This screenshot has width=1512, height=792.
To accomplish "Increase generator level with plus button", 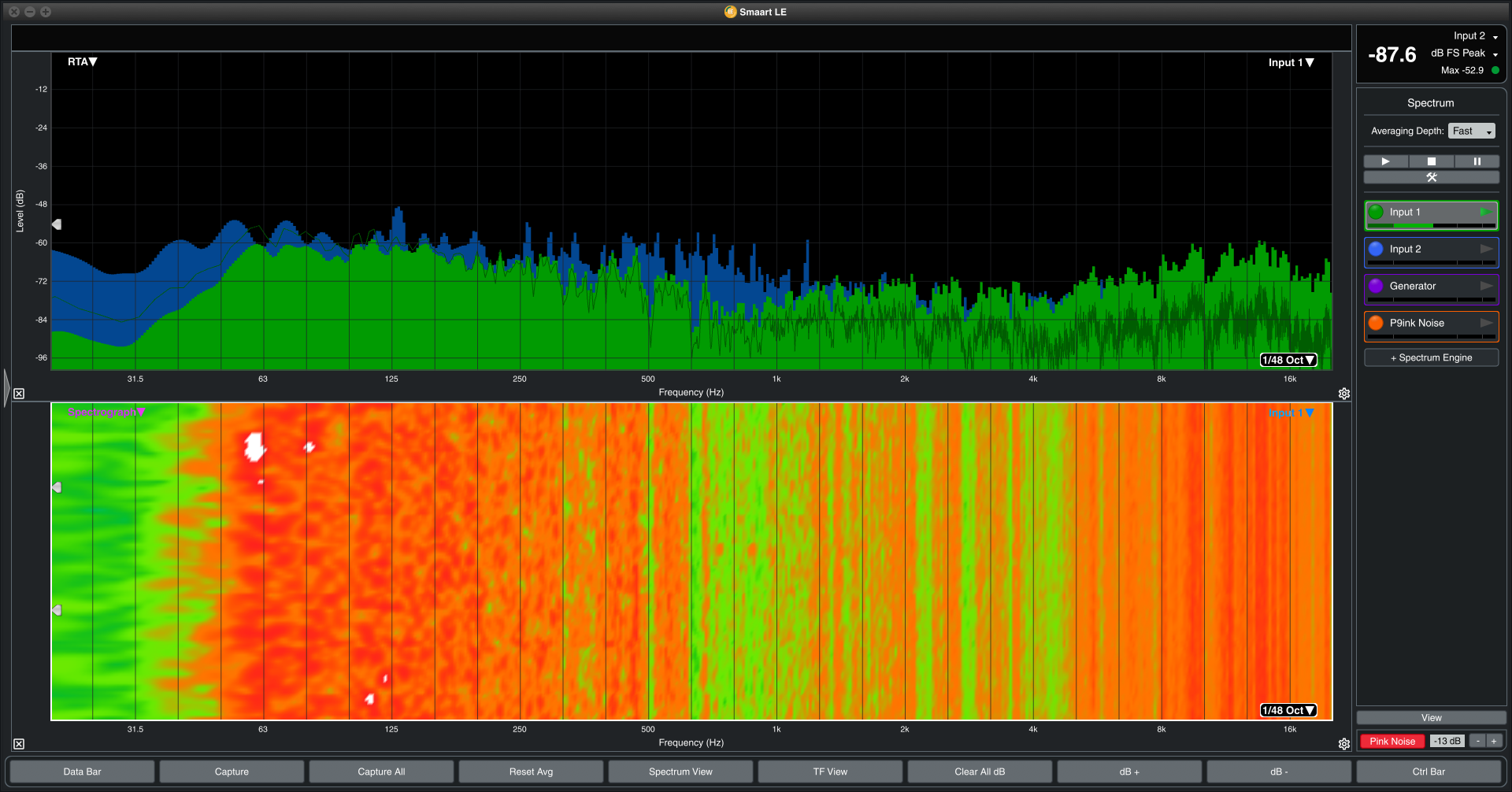I will [1494, 742].
